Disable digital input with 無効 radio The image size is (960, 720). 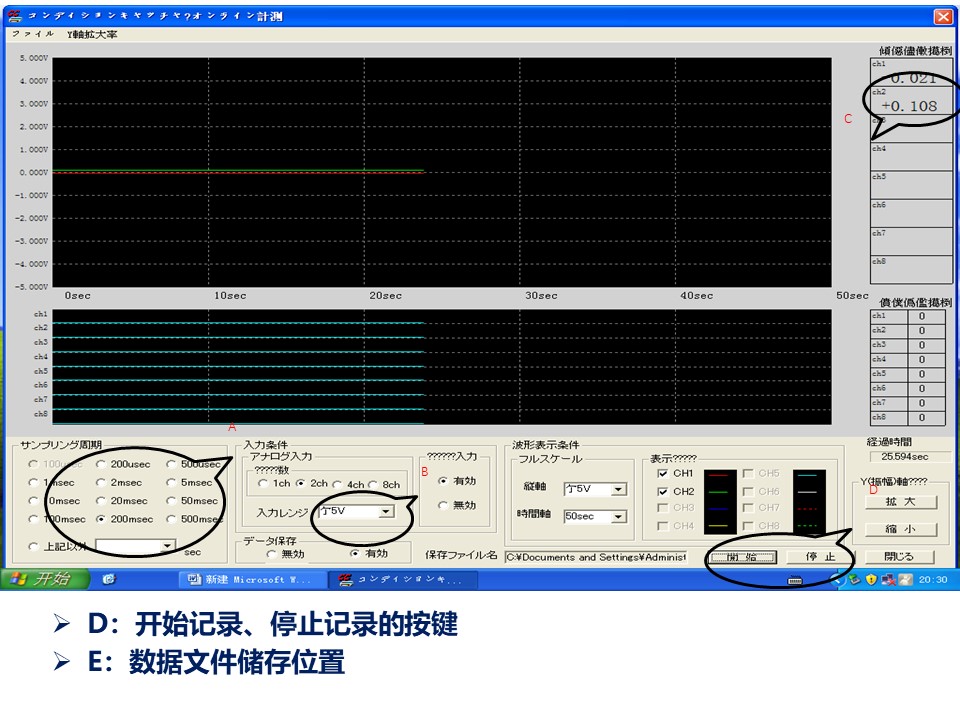443,506
